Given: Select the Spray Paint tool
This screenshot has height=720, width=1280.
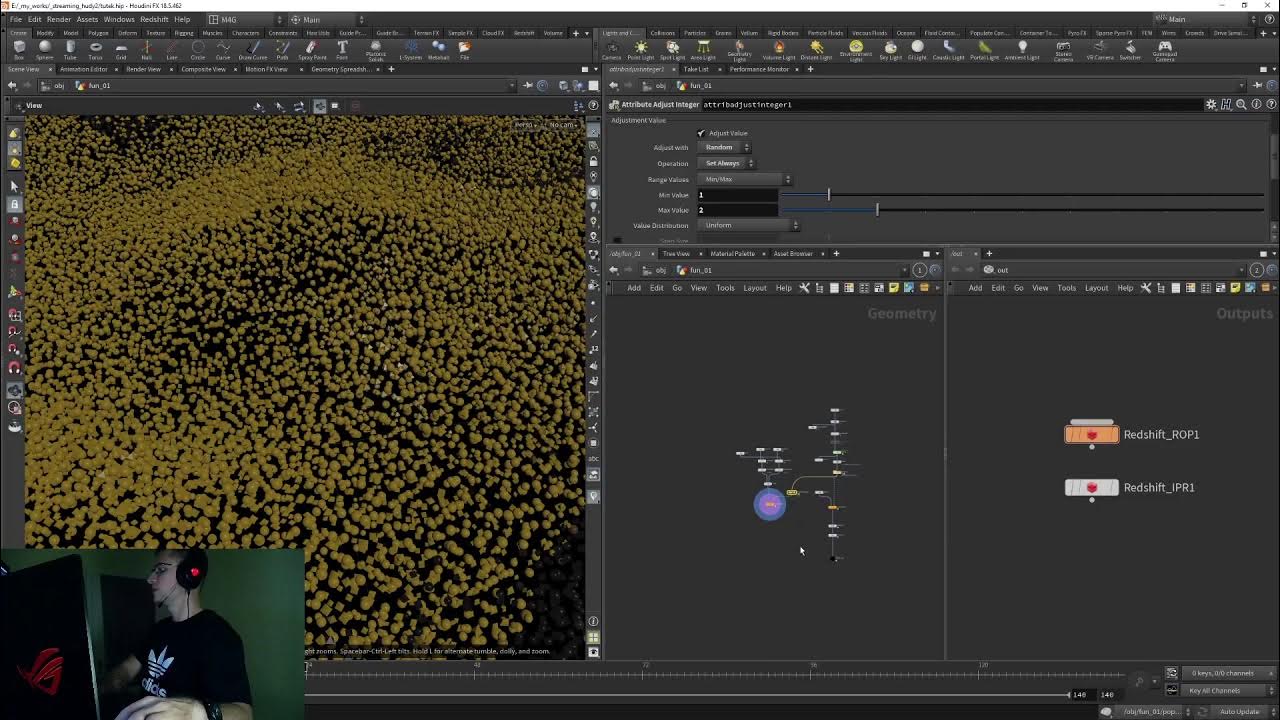Looking at the screenshot, I should pos(312,49).
